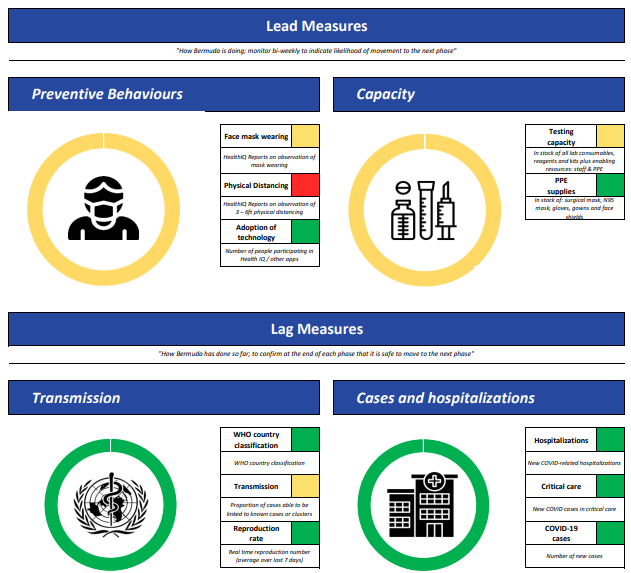This screenshot has height=573, width=631.
Task: Click the green WHO country classification swatch
Action: click(x=305, y=440)
